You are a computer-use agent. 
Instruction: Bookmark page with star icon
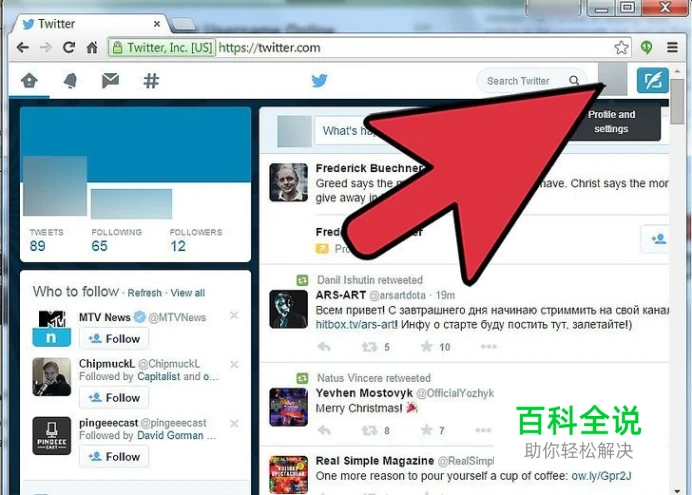coord(621,47)
